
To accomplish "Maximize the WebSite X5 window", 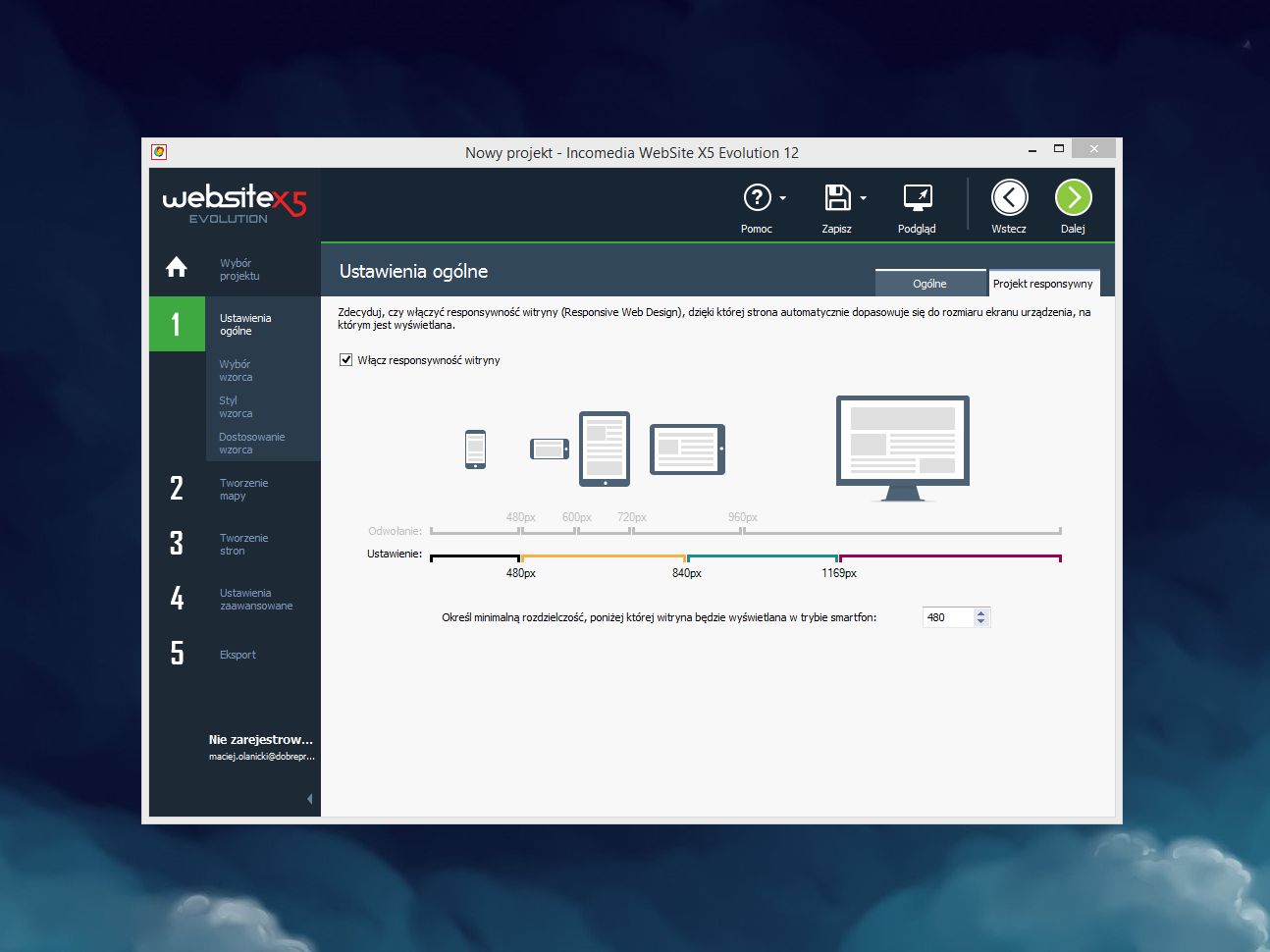I will click(x=1059, y=149).
